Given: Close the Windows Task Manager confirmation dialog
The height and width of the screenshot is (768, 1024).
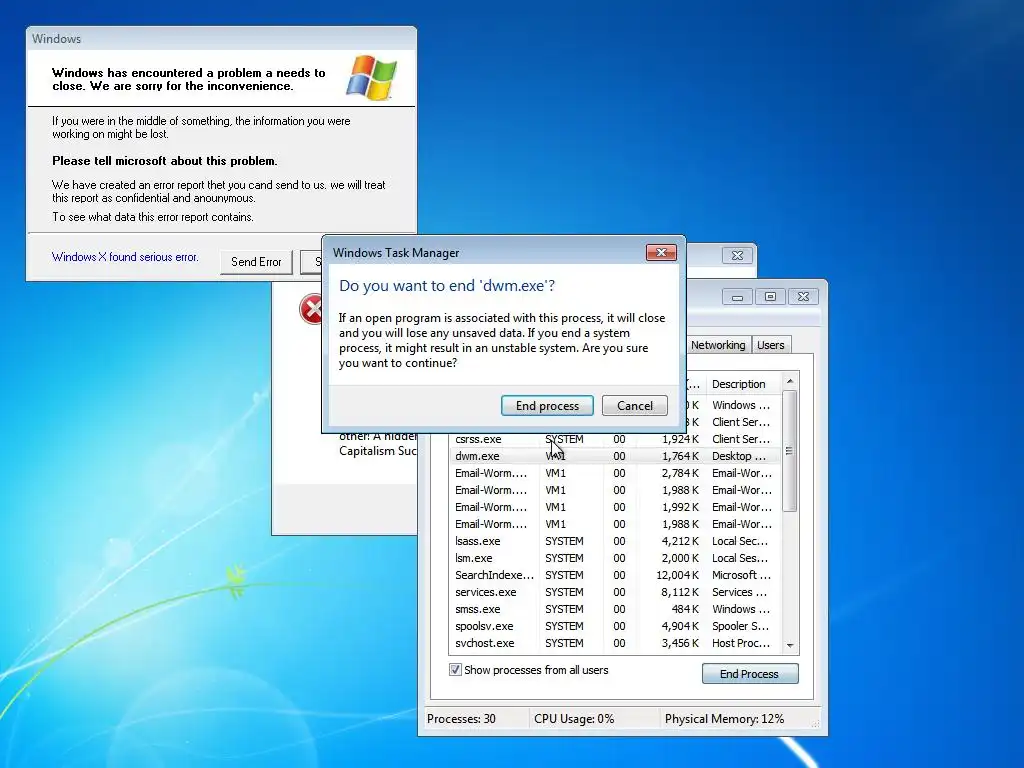Looking at the screenshot, I should 661,253.
